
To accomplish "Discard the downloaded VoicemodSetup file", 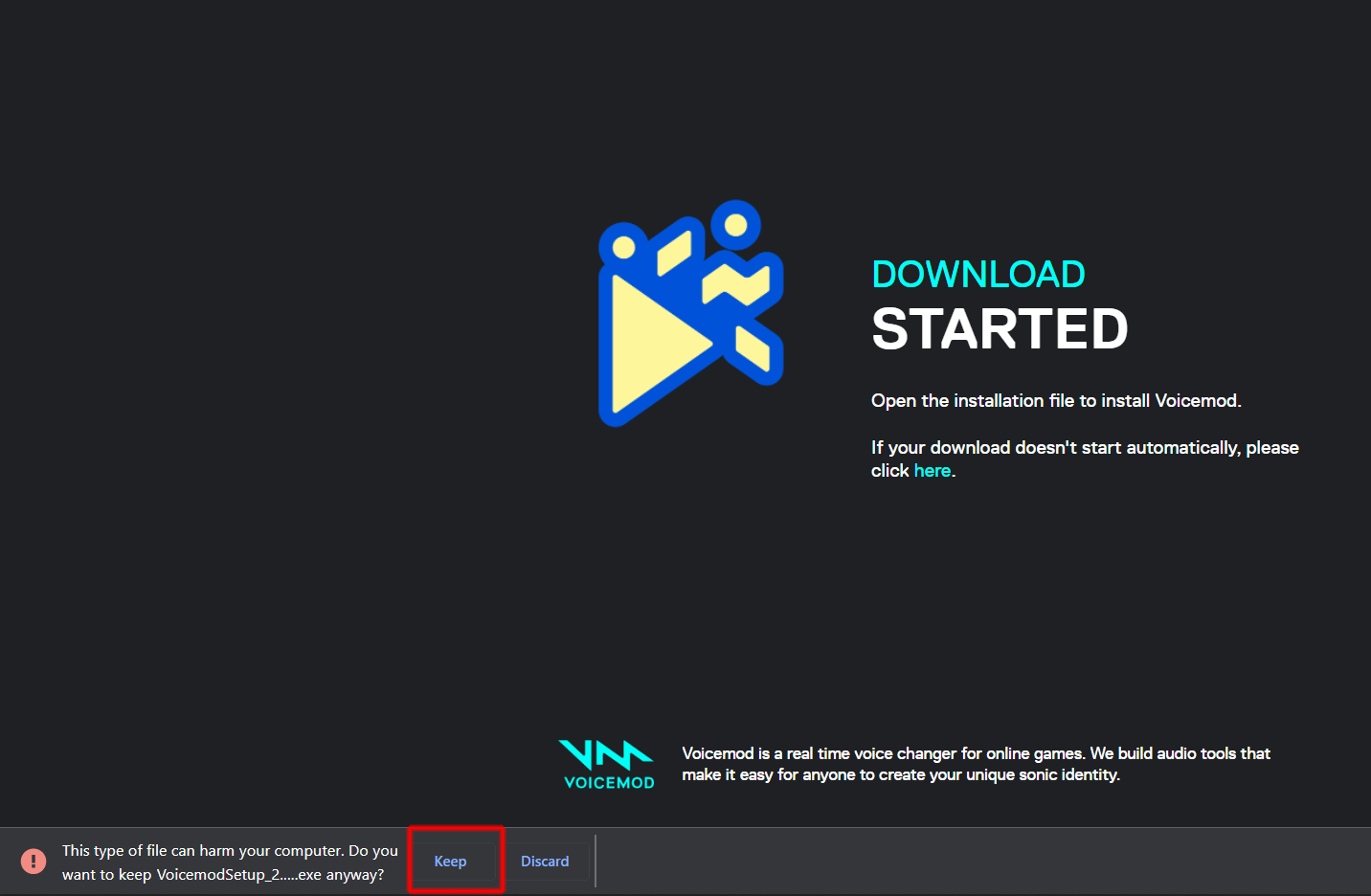I will tap(545, 862).
